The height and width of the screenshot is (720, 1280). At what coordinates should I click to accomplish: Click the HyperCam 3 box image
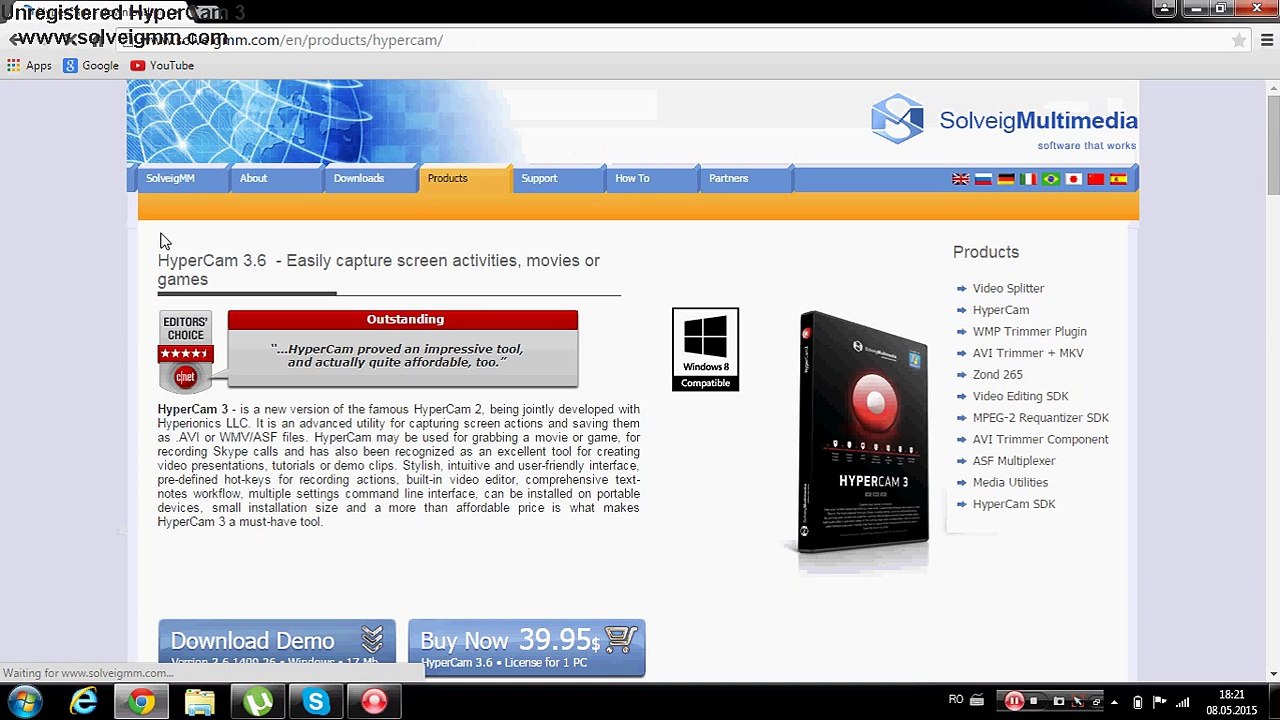862,432
